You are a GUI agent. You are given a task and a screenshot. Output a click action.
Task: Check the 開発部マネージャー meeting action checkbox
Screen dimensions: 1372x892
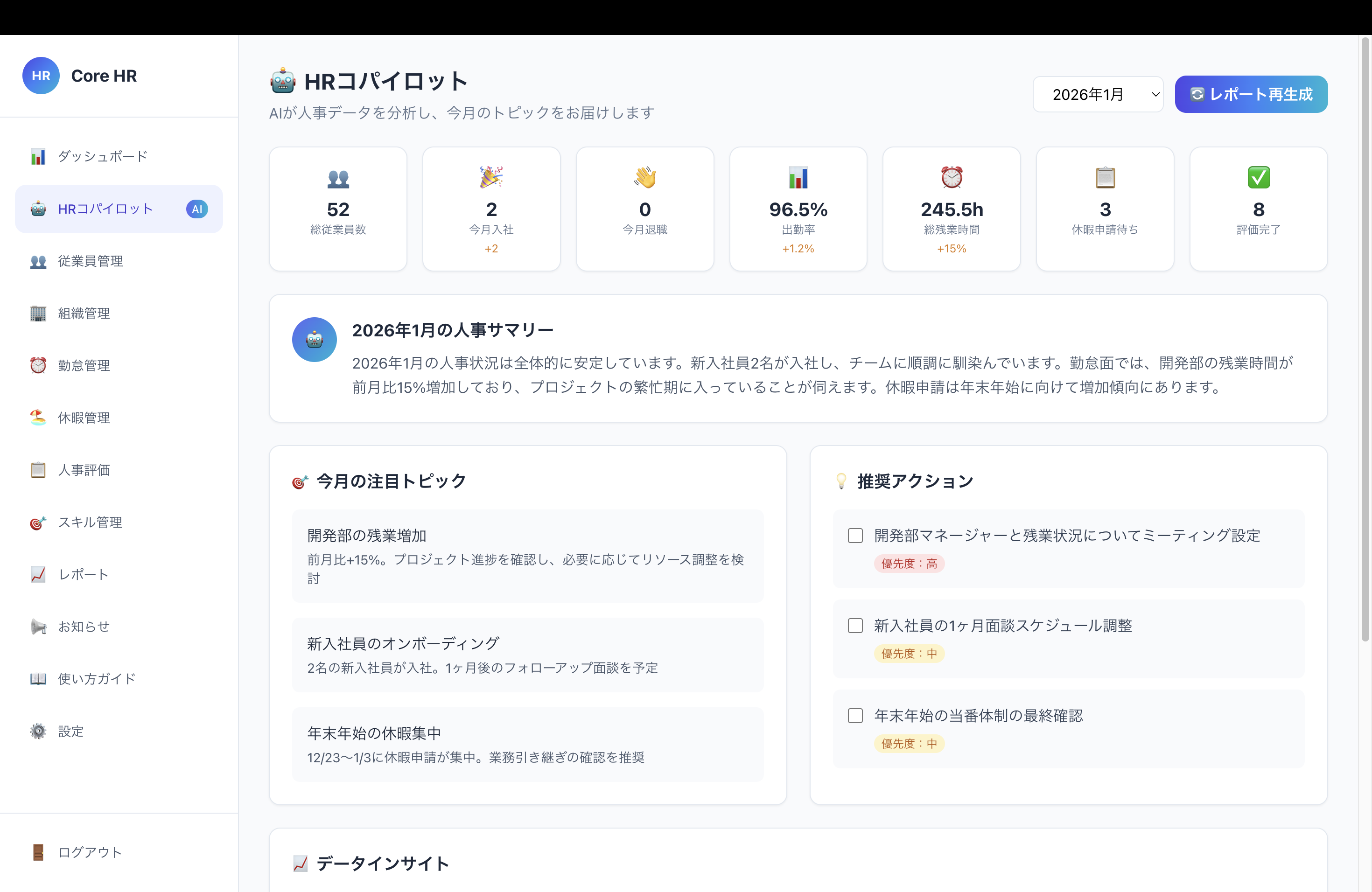tap(855, 535)
